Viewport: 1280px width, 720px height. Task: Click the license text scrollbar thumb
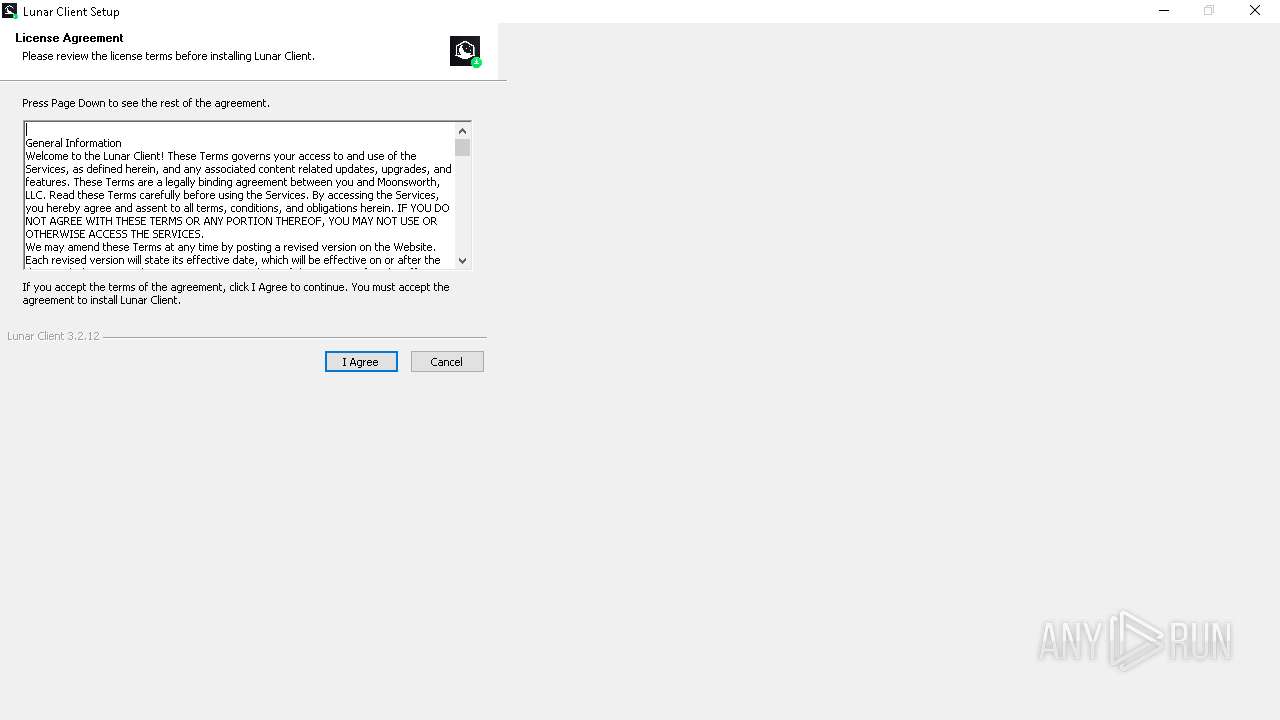(462, 148)
